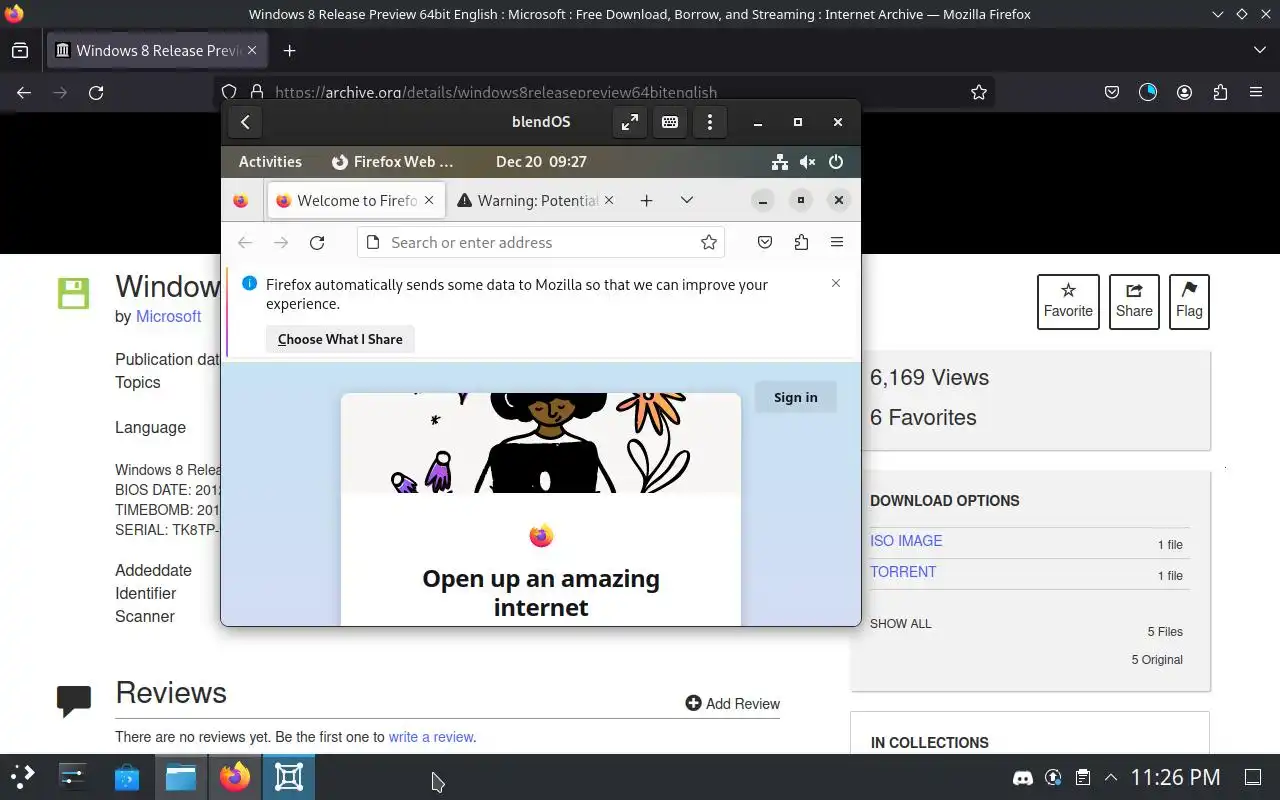Open the Microsoft author link
The height and width of the screenshot is (800, 1280).
tap(168, 316)
